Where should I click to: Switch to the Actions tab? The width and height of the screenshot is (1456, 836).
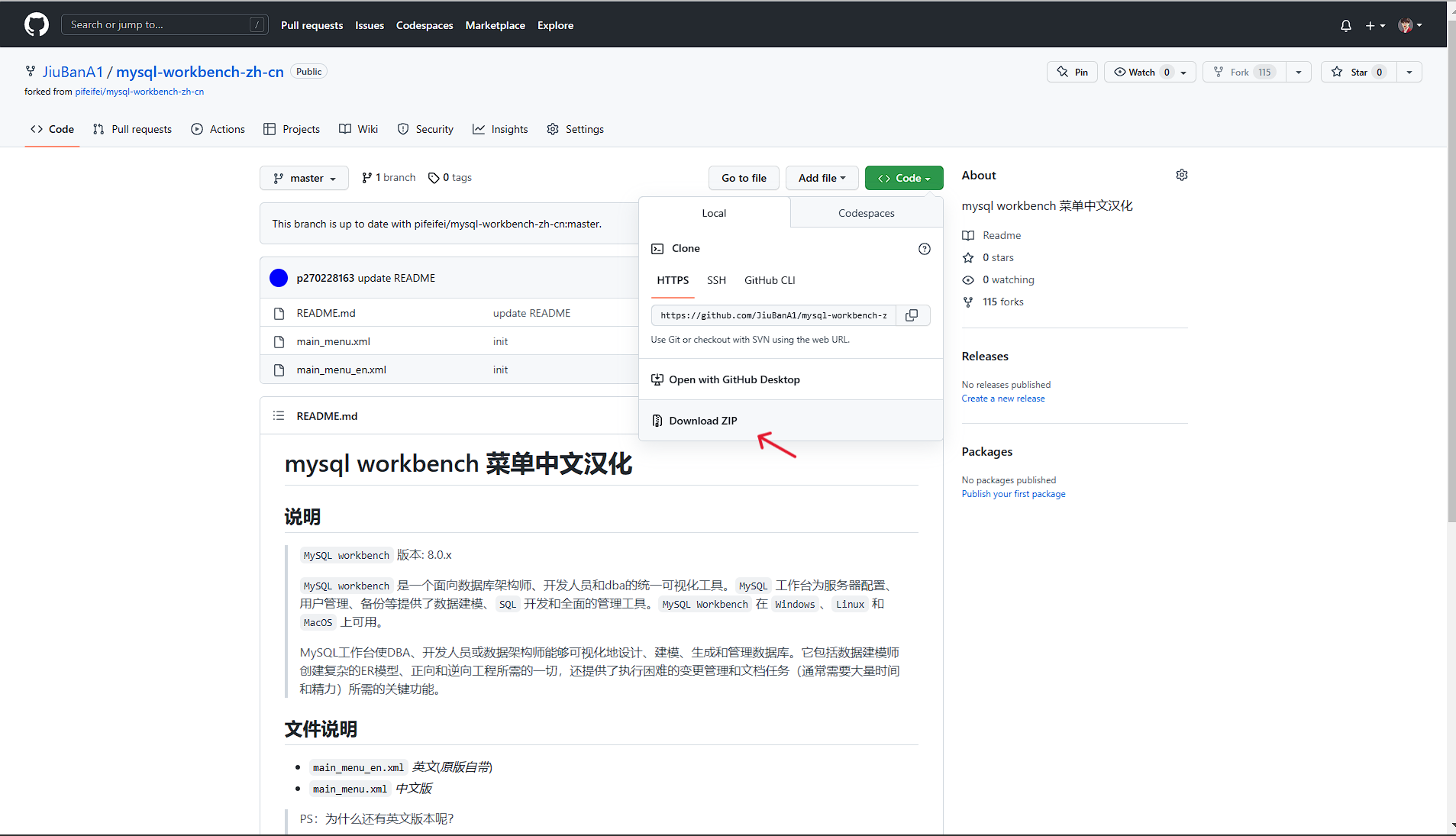[x=218, y=129]
